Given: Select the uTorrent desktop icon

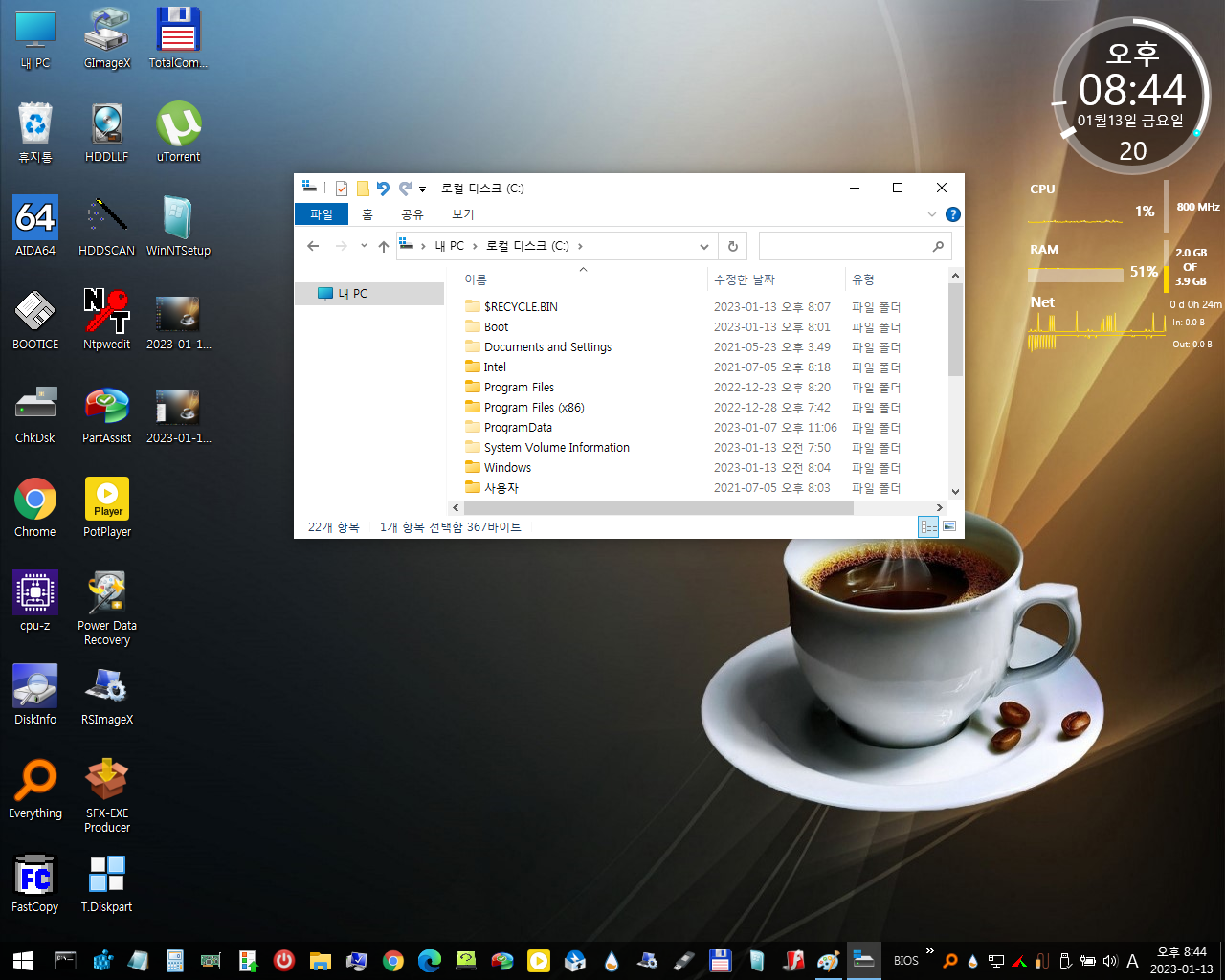Looking at the screenshot, I should tap(178, 132).
